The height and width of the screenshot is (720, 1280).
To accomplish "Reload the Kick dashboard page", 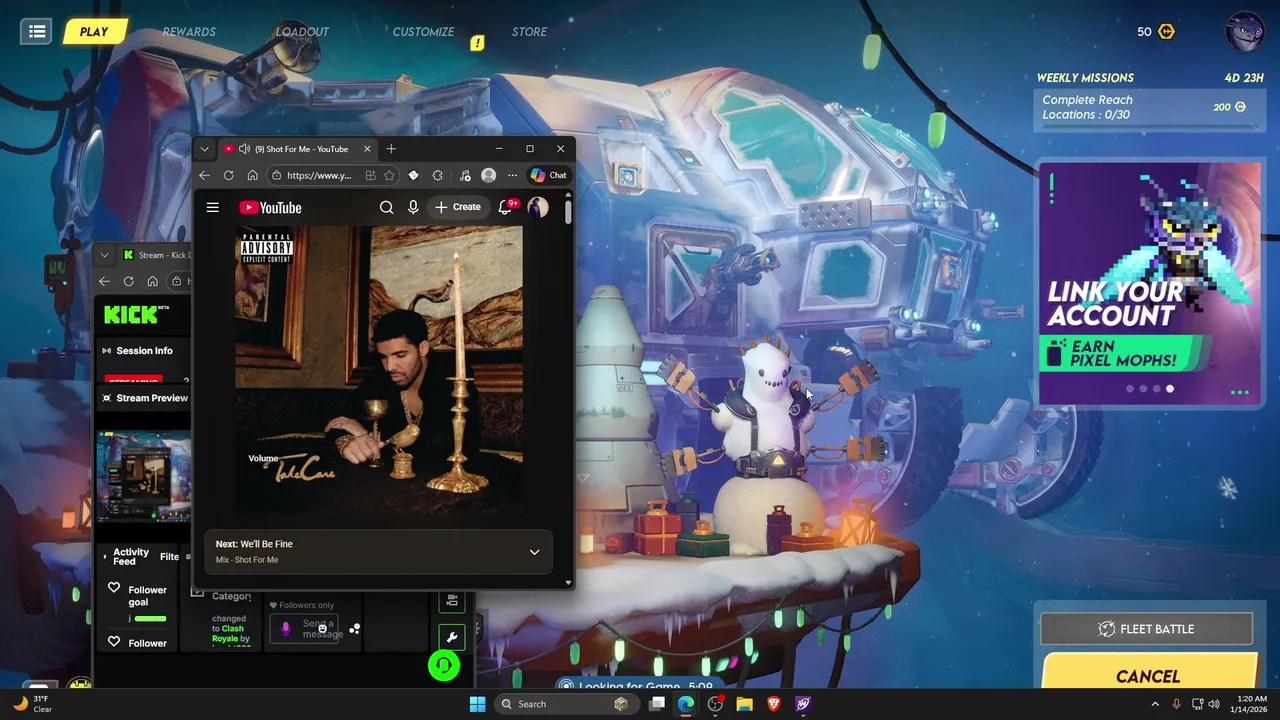I will coord(128,281).
